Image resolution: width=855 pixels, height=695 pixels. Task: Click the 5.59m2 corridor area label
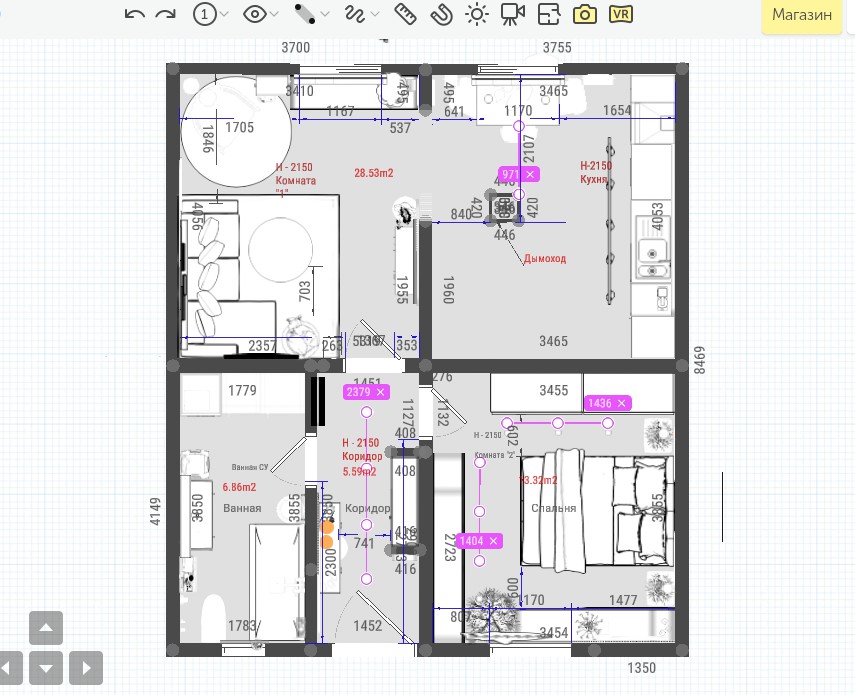tap(359, 472)
